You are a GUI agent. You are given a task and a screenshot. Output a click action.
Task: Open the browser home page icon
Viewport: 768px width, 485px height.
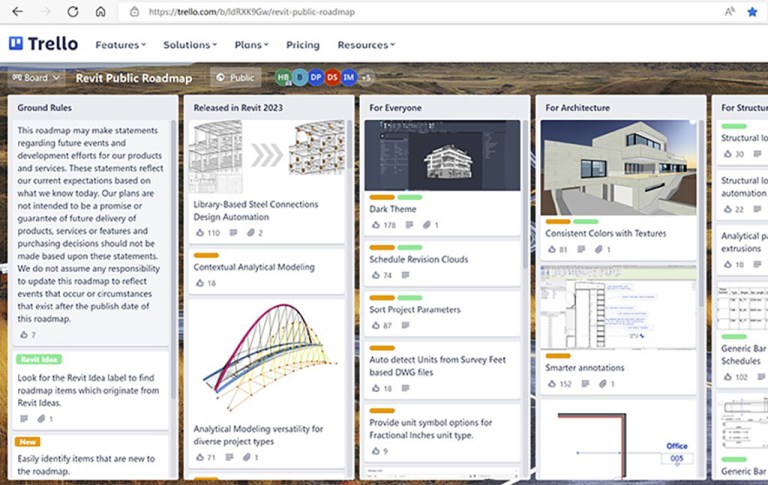pos(100,12)
